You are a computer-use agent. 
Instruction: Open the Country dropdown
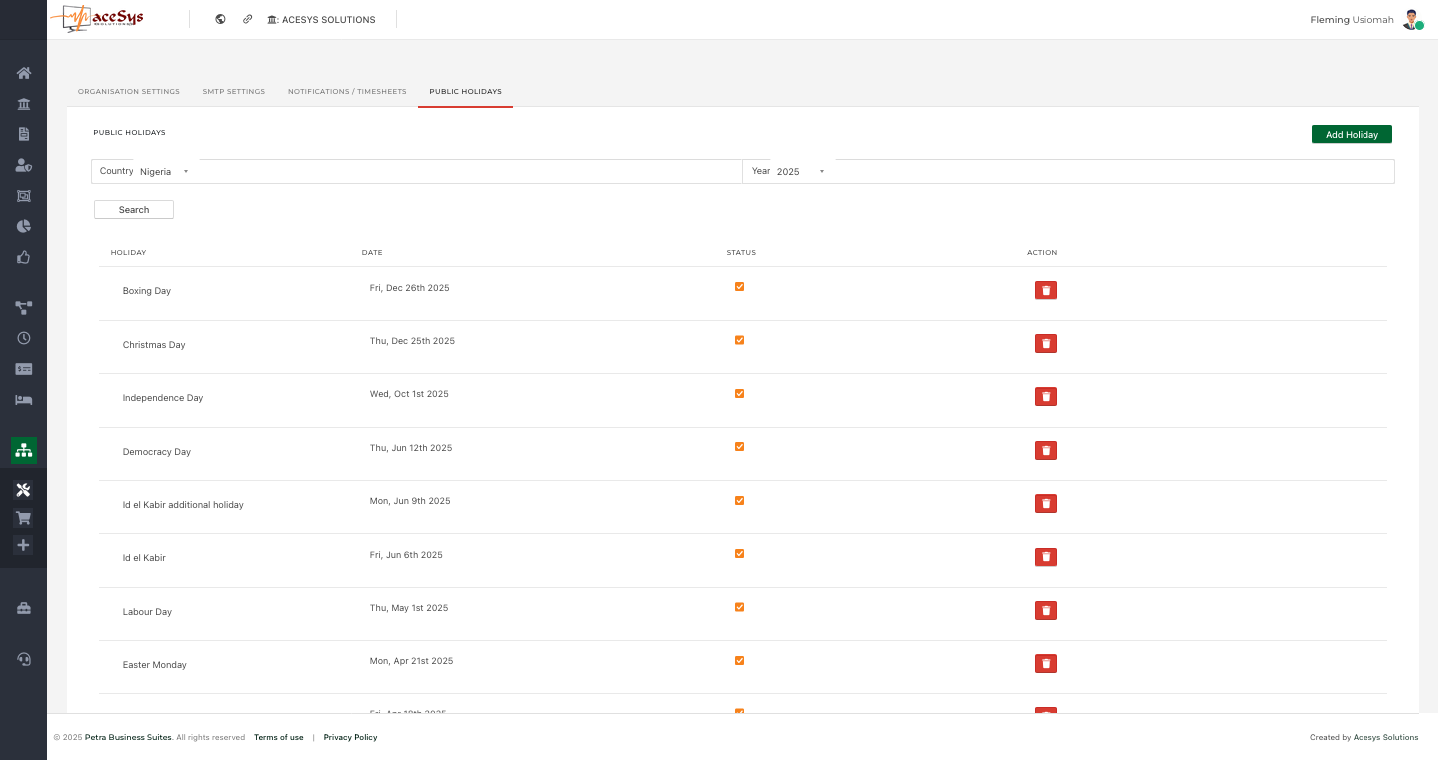tap(164, 172)
